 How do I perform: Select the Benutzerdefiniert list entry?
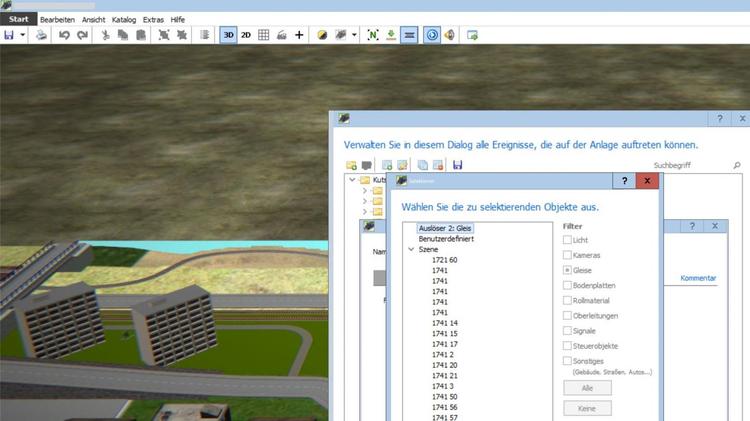tap(446, 240)
